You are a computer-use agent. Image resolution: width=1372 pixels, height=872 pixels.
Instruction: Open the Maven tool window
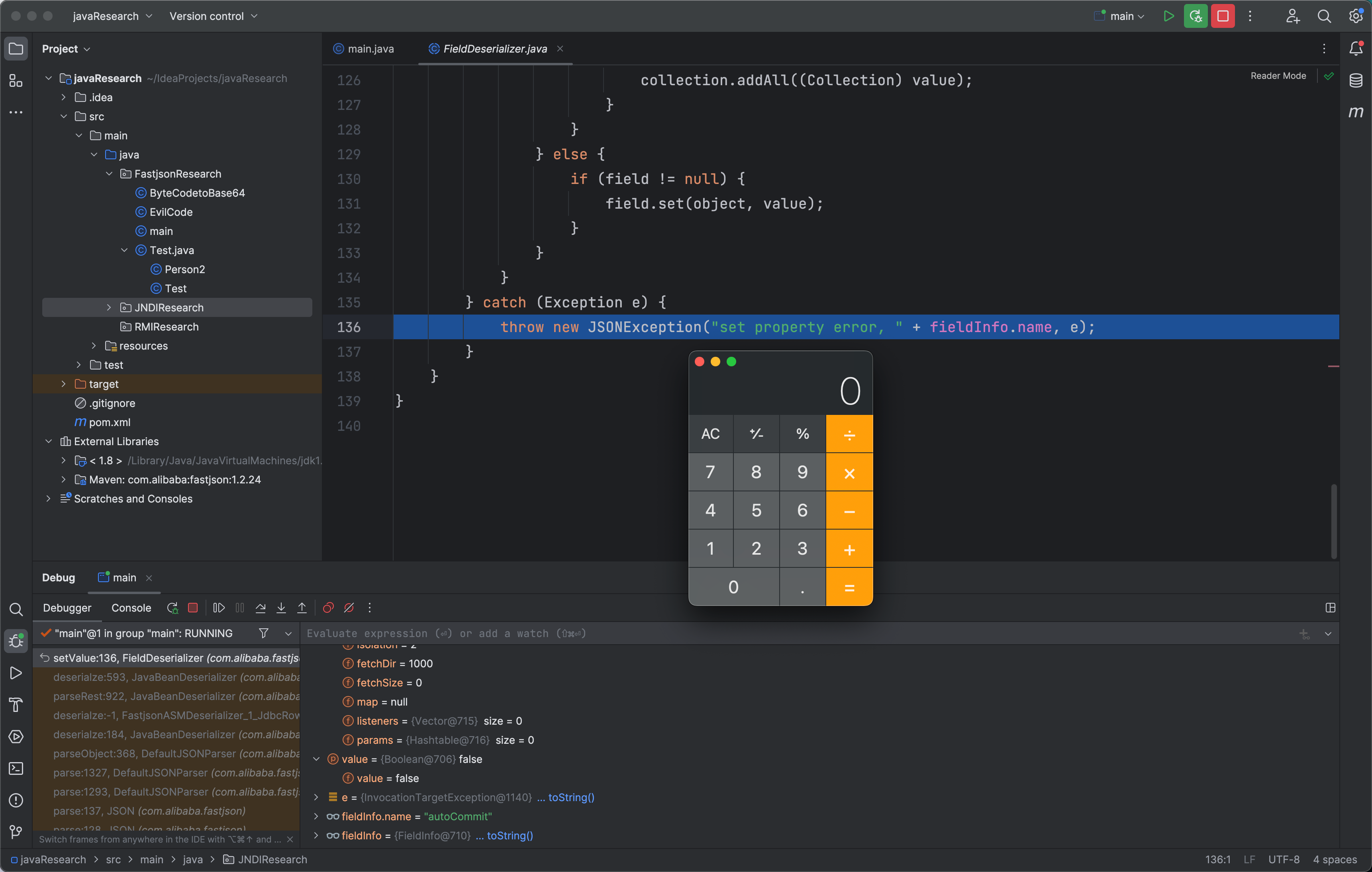tap(1356, 112)
